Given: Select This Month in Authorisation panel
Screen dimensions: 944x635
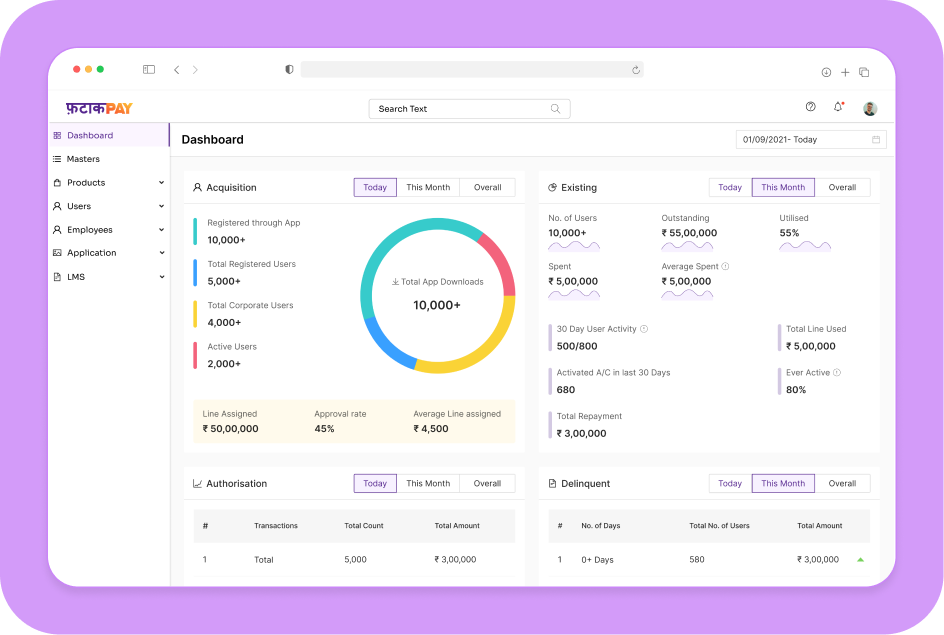Looking at the screenshot, I should click(x=428, y=483).
